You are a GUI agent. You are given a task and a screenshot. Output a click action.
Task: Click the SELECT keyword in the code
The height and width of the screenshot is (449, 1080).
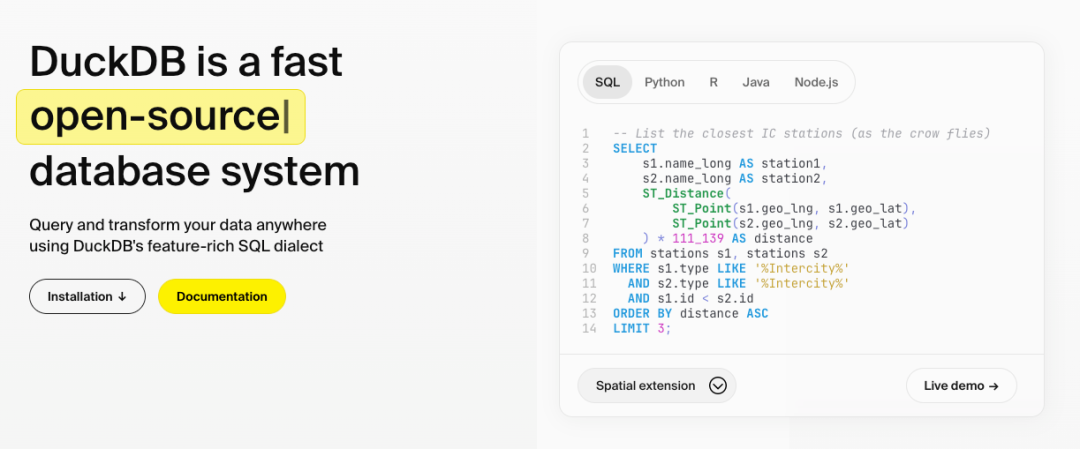click(x=635, y=148)
